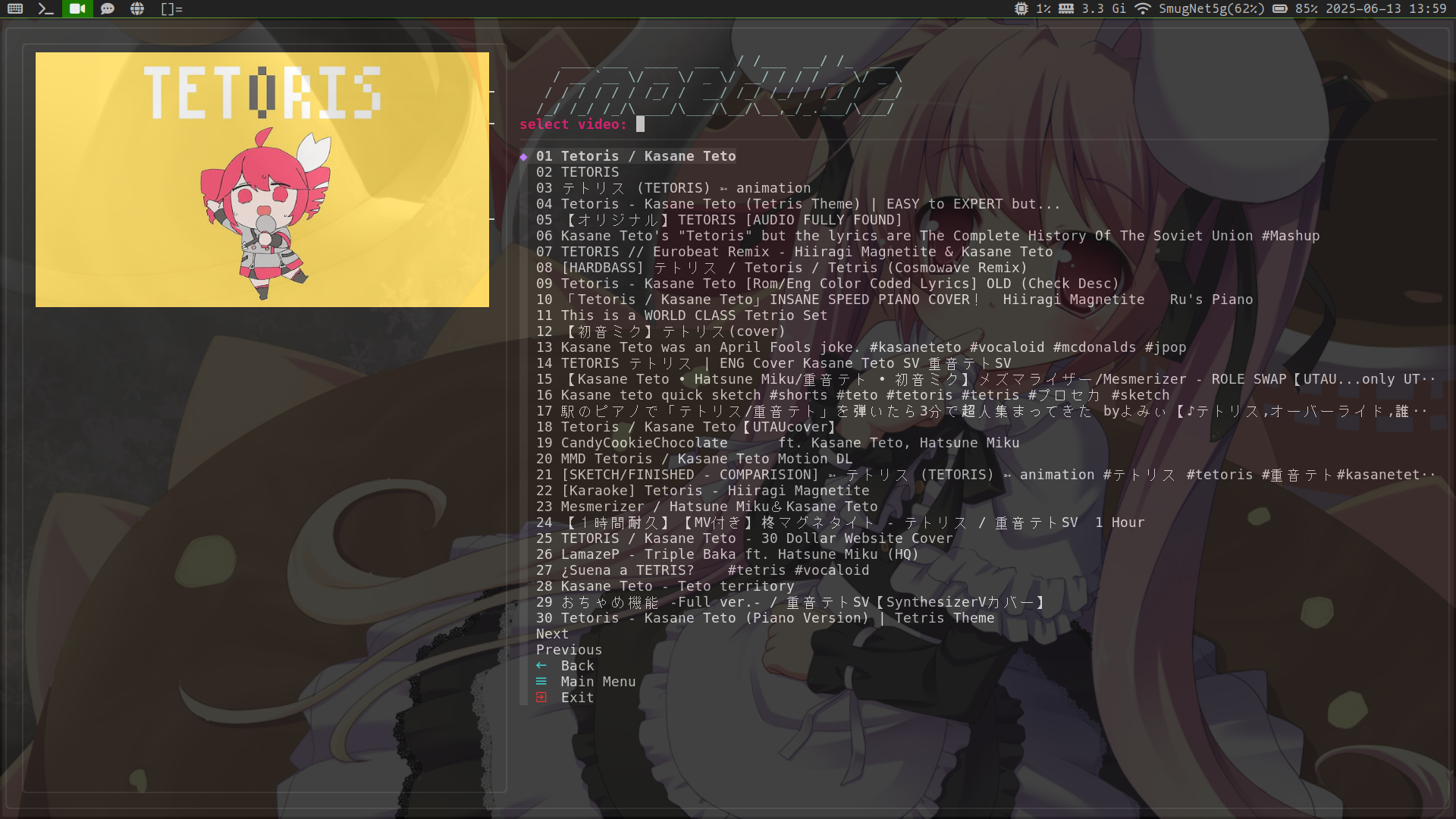Open the chat bubble icon in top bar
The image size is (1456, 819).
pyautogui.click(x=108, y=8)
